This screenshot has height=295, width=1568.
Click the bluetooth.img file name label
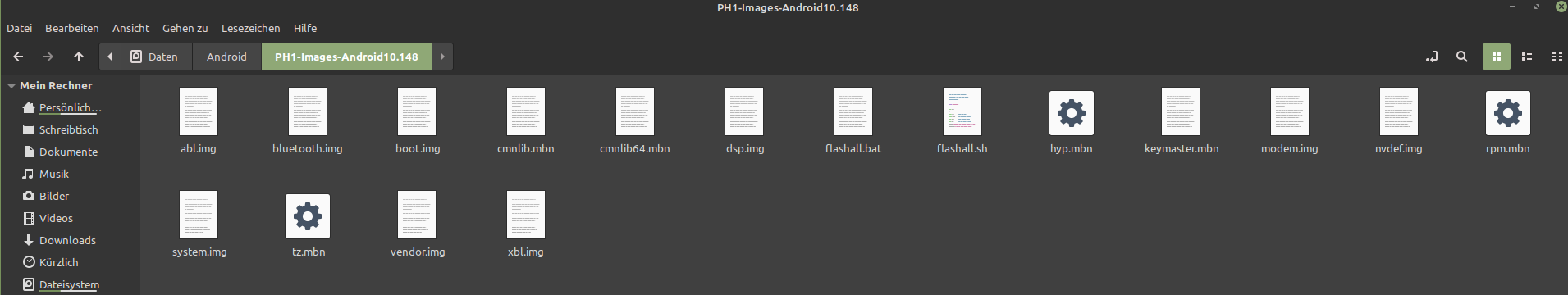pos(308,149)
